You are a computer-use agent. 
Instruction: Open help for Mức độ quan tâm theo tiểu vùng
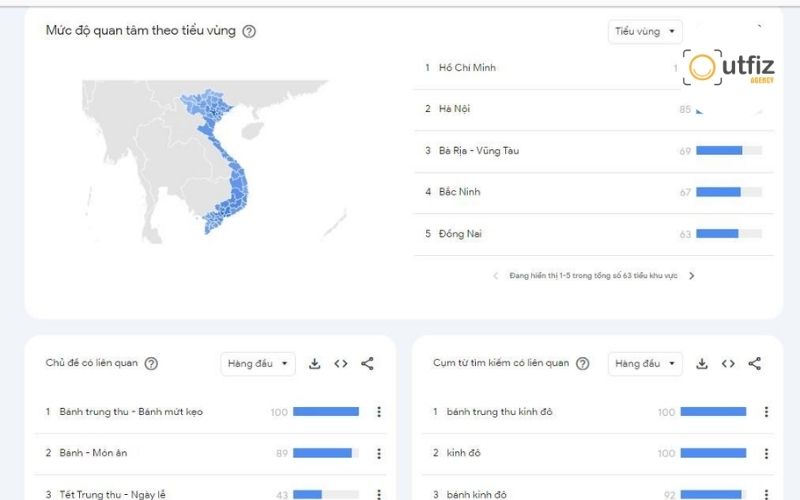pos(249,32)
